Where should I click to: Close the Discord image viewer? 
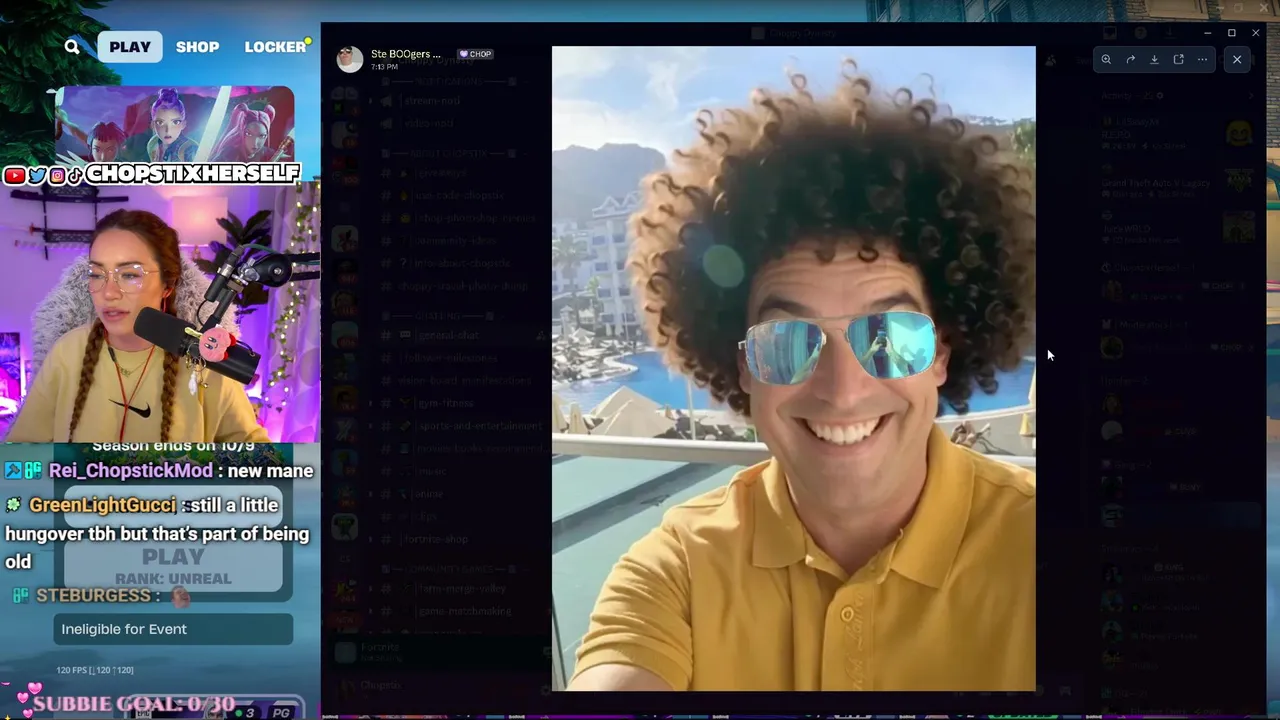(1237, 60)
